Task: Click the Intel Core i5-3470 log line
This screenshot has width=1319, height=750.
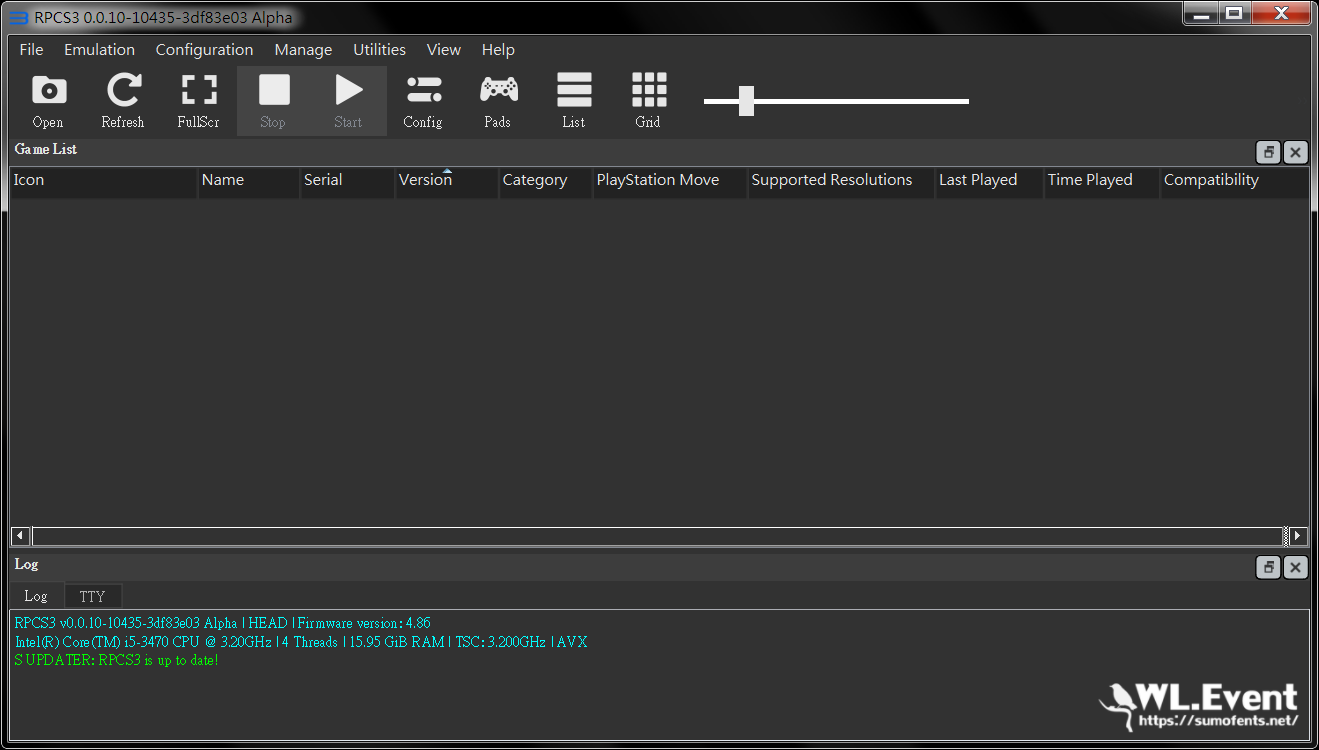Action: point(301,641)
